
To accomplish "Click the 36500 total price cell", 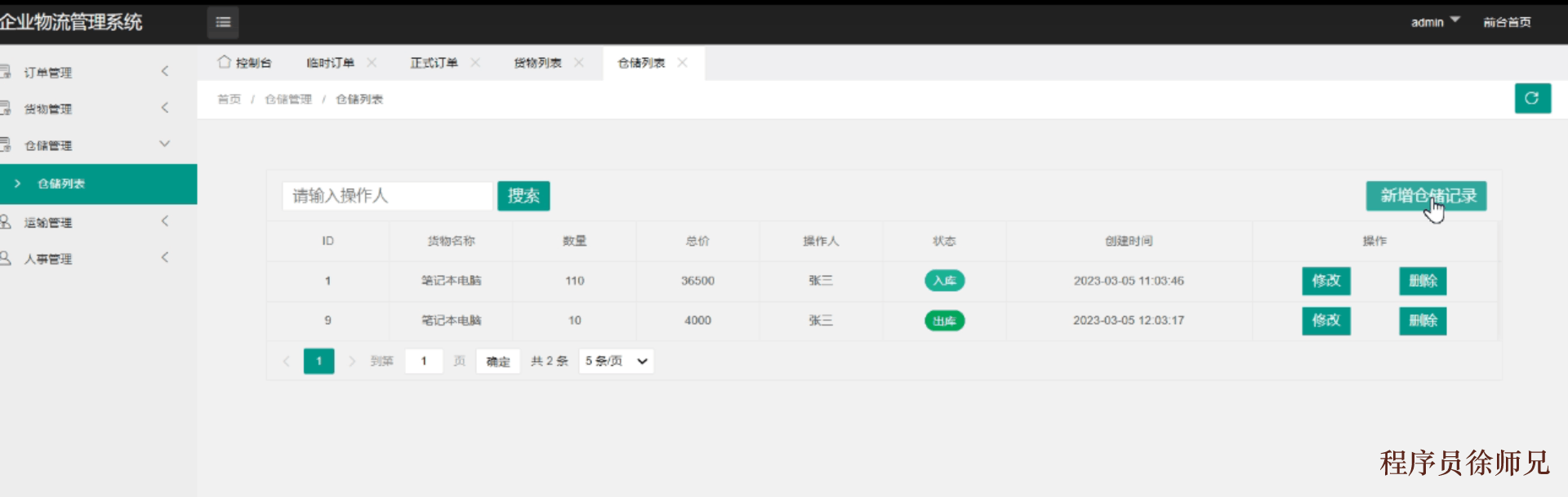I will coord(697,281).
